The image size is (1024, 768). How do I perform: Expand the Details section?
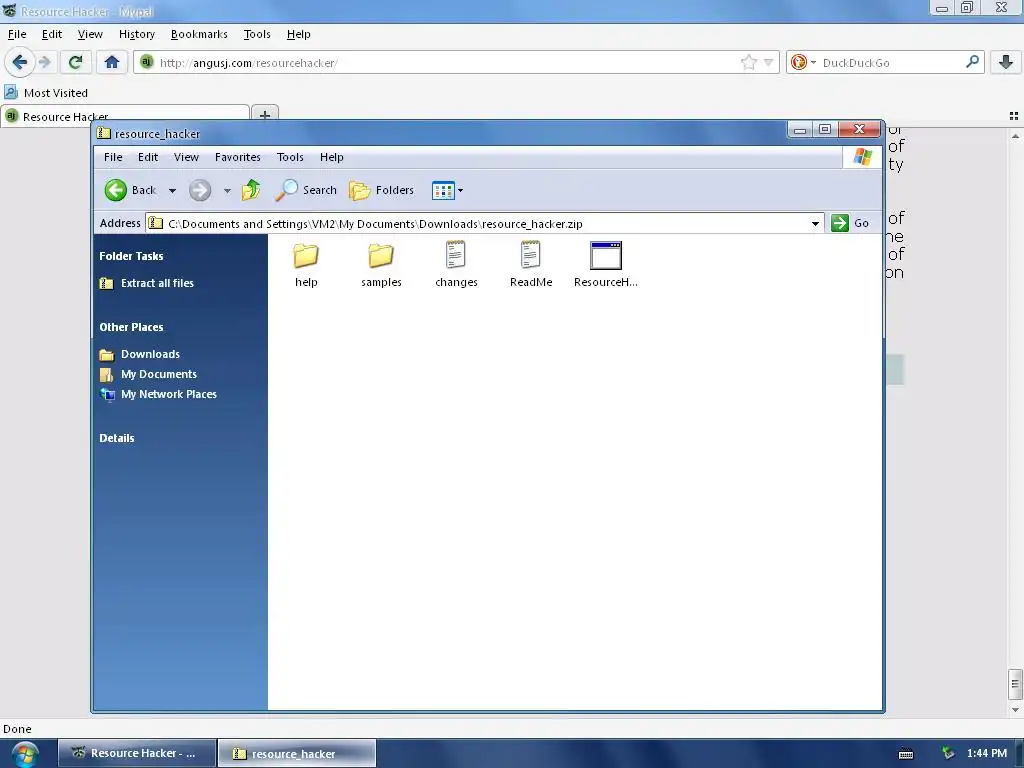[x=117, y=438]
